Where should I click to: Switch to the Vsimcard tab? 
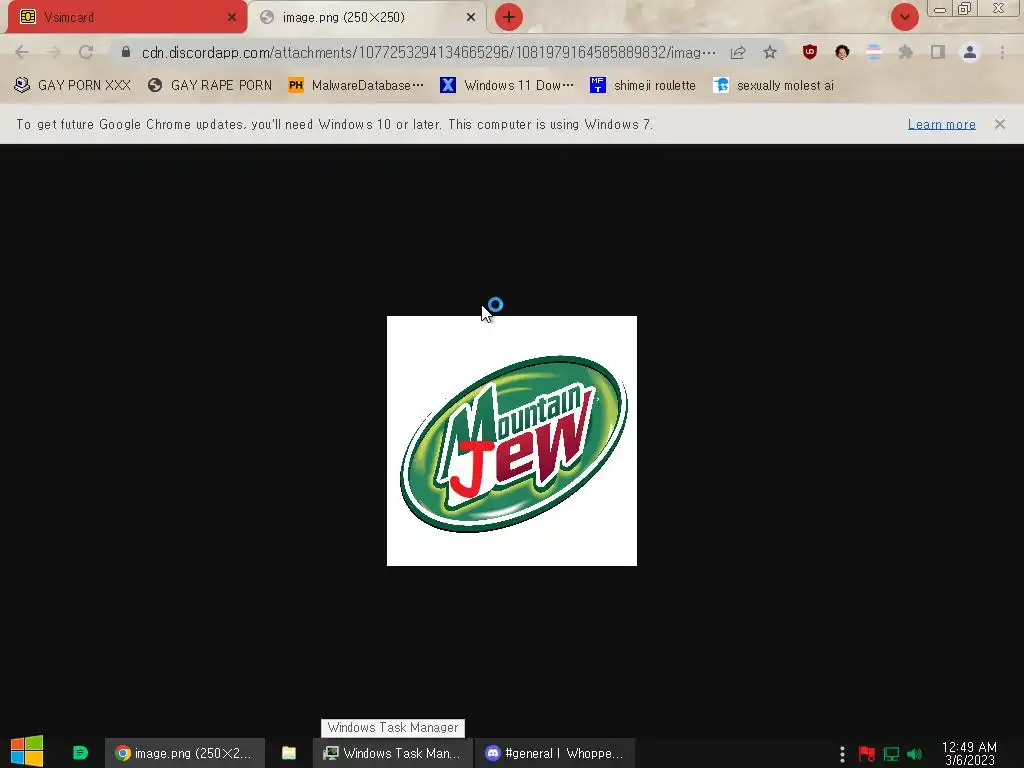127,17
